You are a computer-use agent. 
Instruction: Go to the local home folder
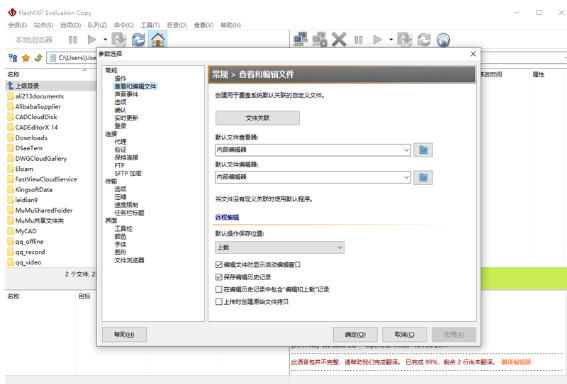158,39
